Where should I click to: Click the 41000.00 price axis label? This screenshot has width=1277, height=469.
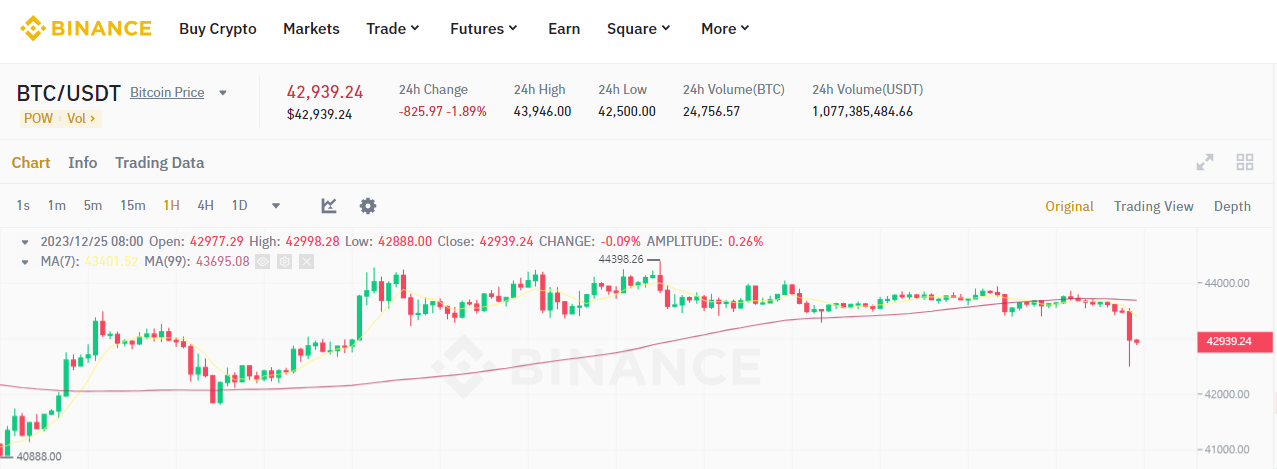[1227, 449]
